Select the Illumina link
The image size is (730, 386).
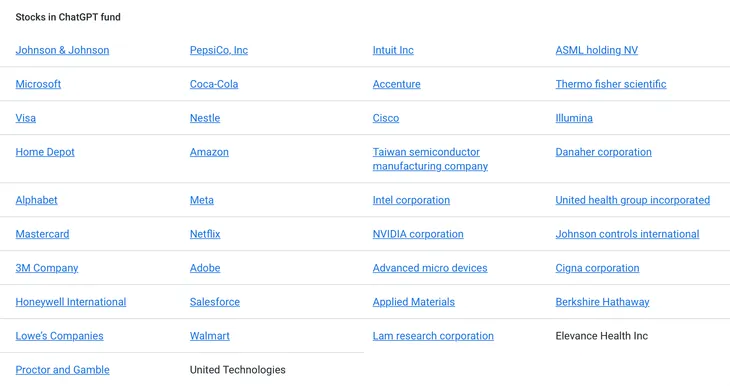(574, 118)
